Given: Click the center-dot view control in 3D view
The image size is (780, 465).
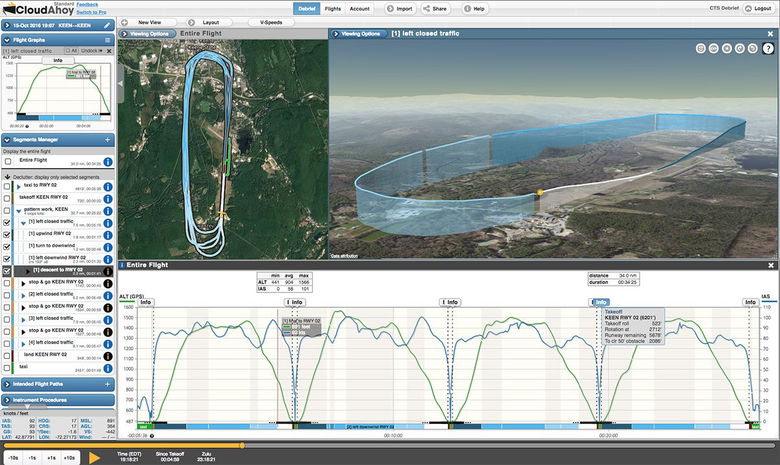Looking at the screenshot, I should pyautogui.click(x=727, y=48).
